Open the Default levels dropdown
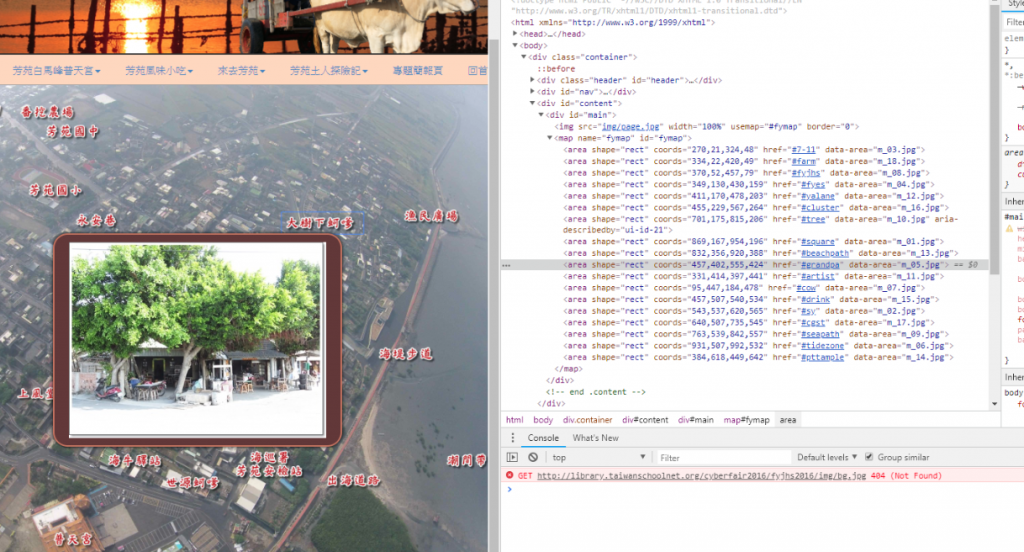1024x552 pixels. point(826,457)
